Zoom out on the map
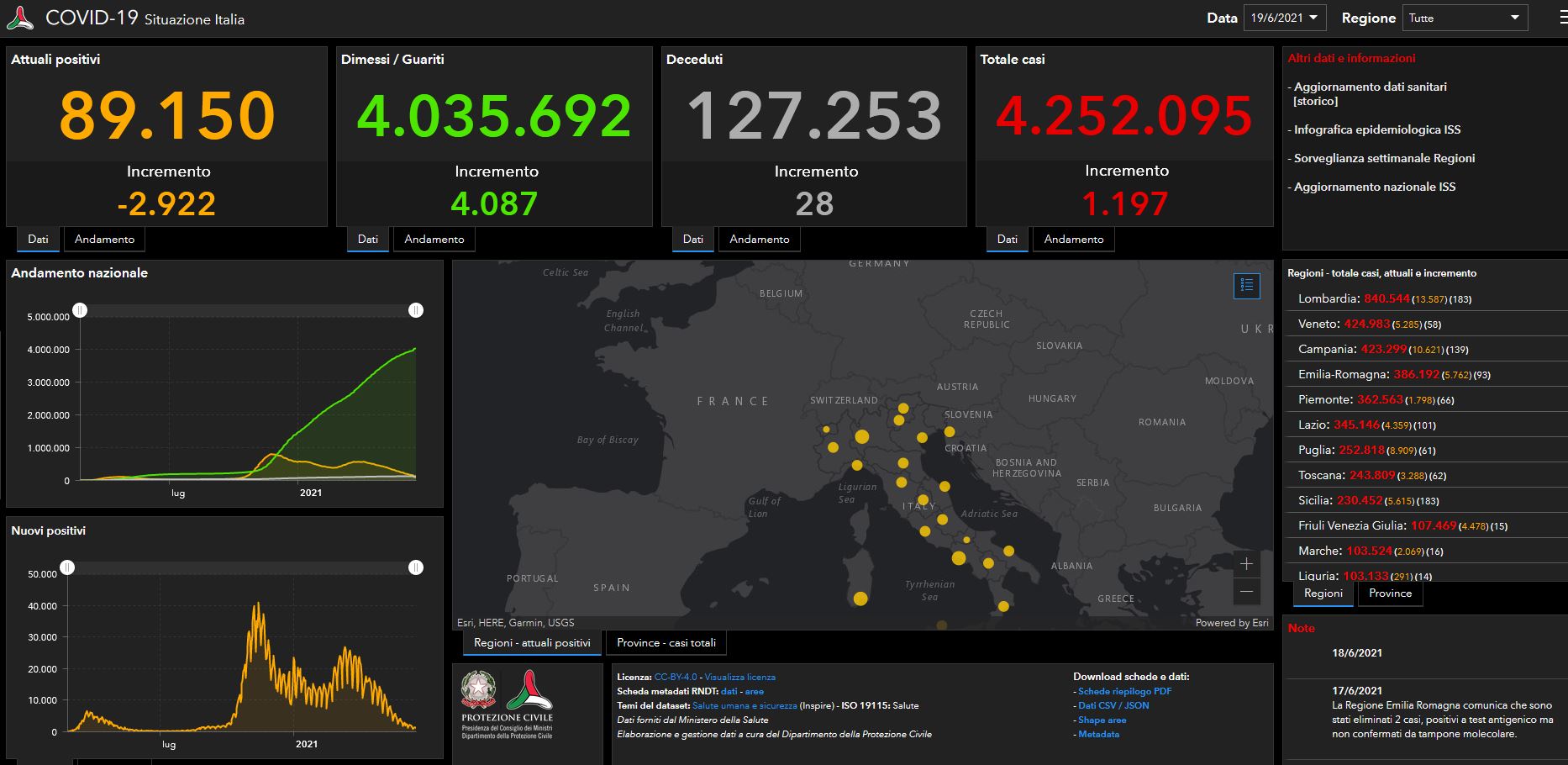1568x765 pixels. 1246,592
